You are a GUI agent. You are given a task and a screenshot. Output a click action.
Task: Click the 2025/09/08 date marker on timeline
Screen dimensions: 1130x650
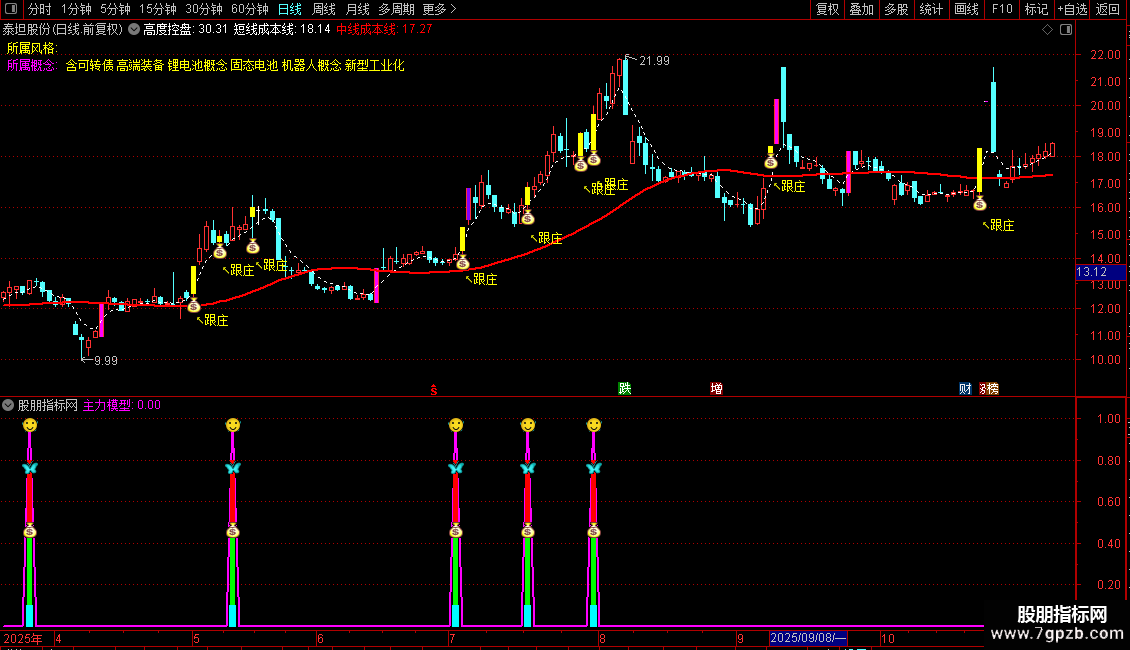point(808,638)
